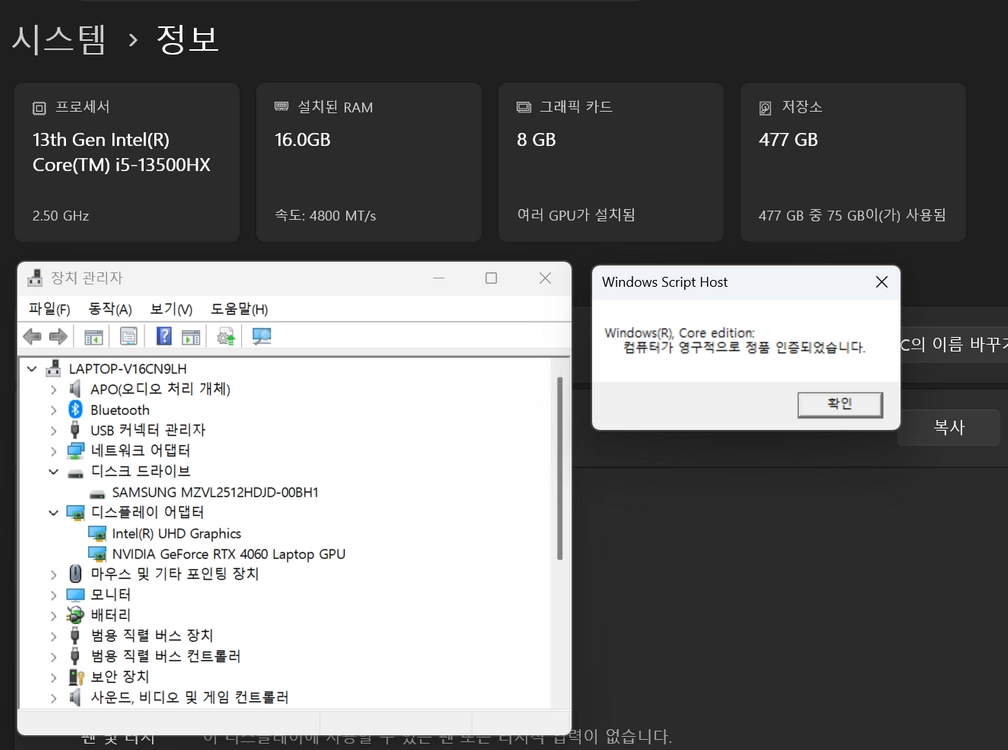Click the Device Manager title bar app icon
The image size is (1008, 750).
coord(35,278)
